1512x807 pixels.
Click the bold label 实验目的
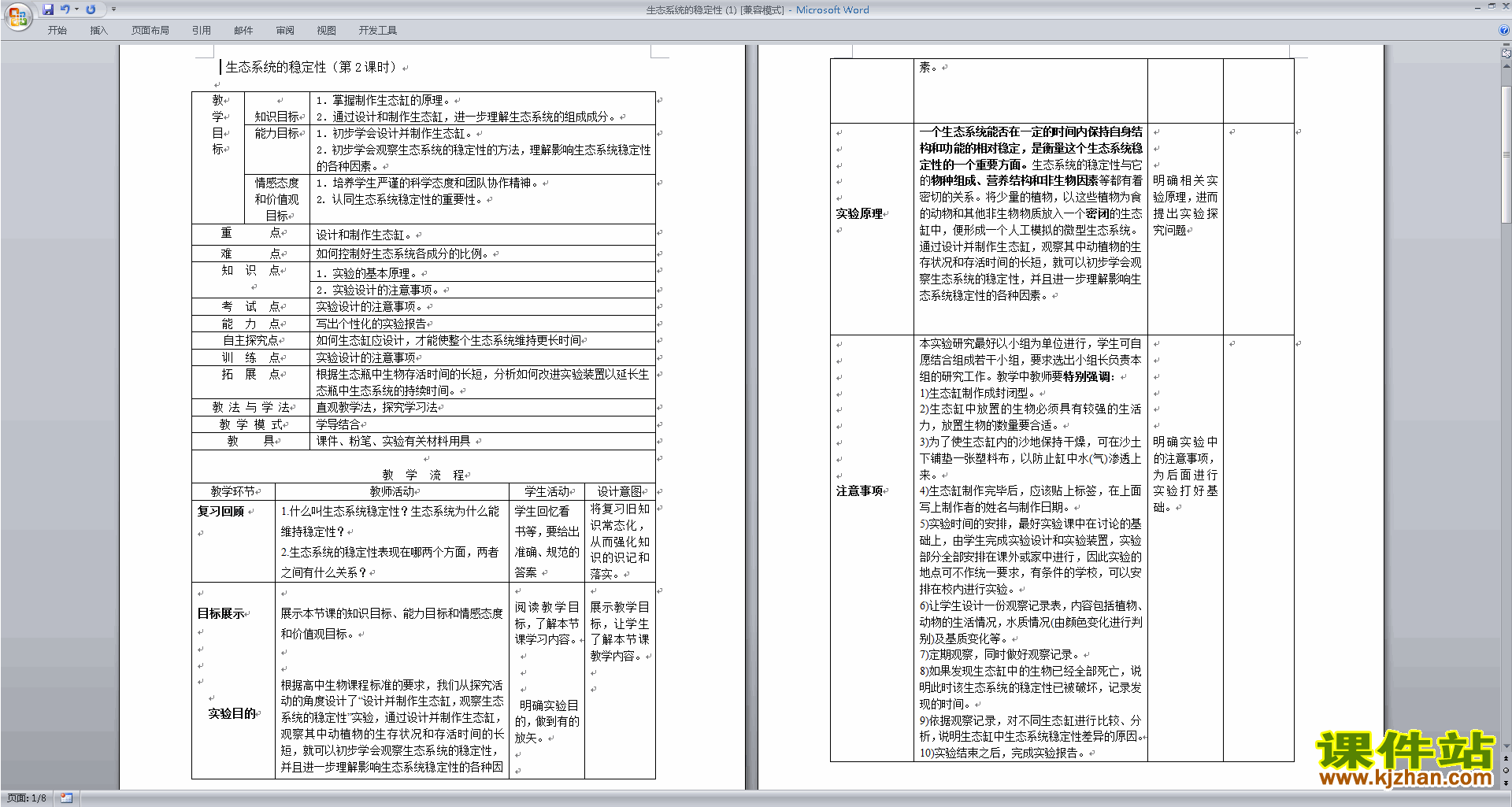coord(232,713)
